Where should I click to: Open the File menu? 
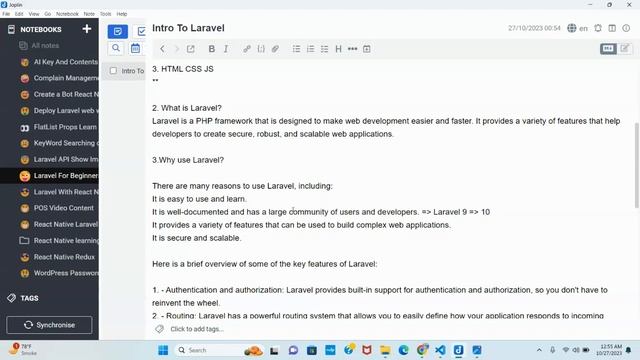[6, 14]
